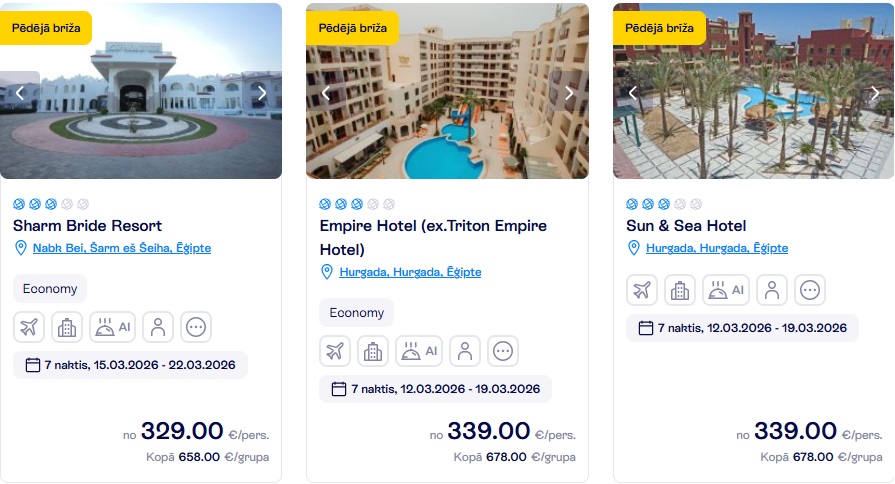Image resolution: width=895 pixels, height=484 pixels.
Task: Click hotel building icon on Empire Hotel card
Action: pos(373,351)
